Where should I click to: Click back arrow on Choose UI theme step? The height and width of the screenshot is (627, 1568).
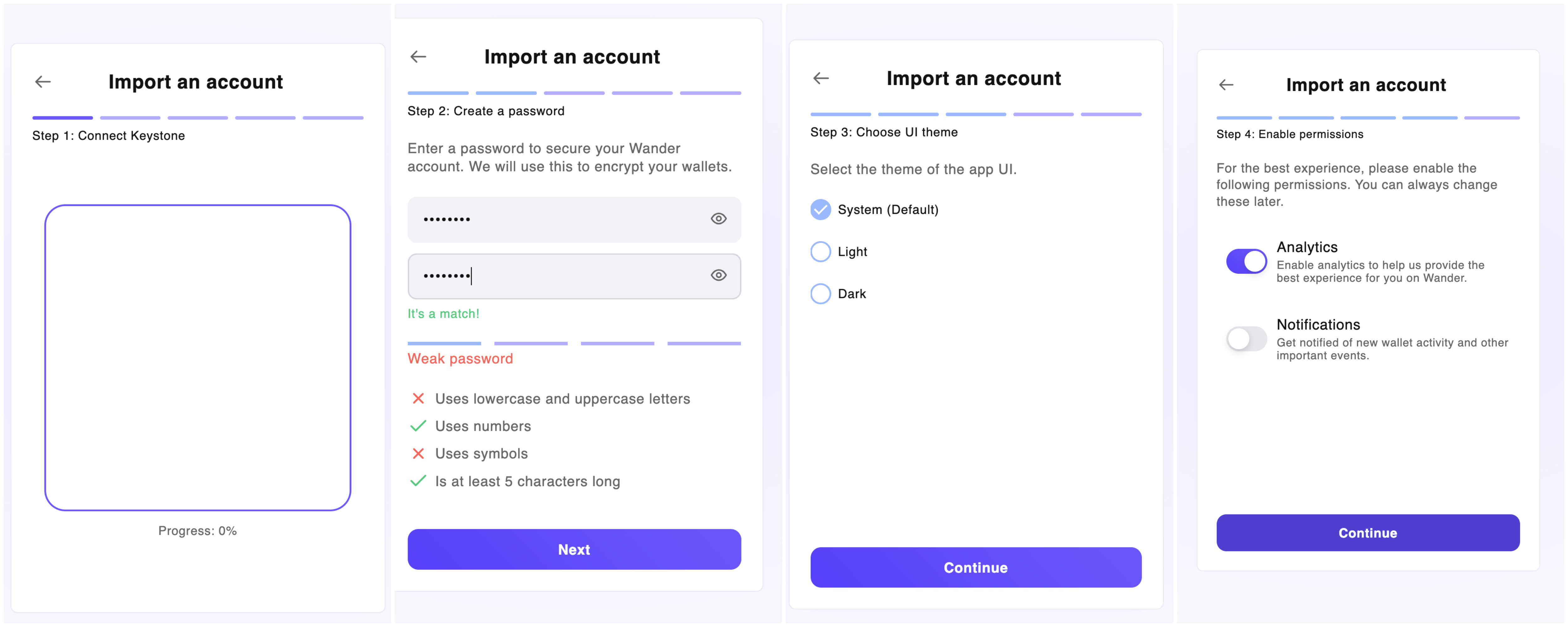[x=820, y=78]
